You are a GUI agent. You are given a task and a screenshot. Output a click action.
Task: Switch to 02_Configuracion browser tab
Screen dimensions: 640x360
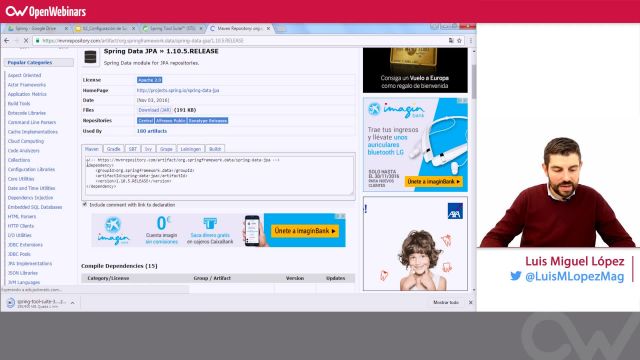(x=104, y=29)
